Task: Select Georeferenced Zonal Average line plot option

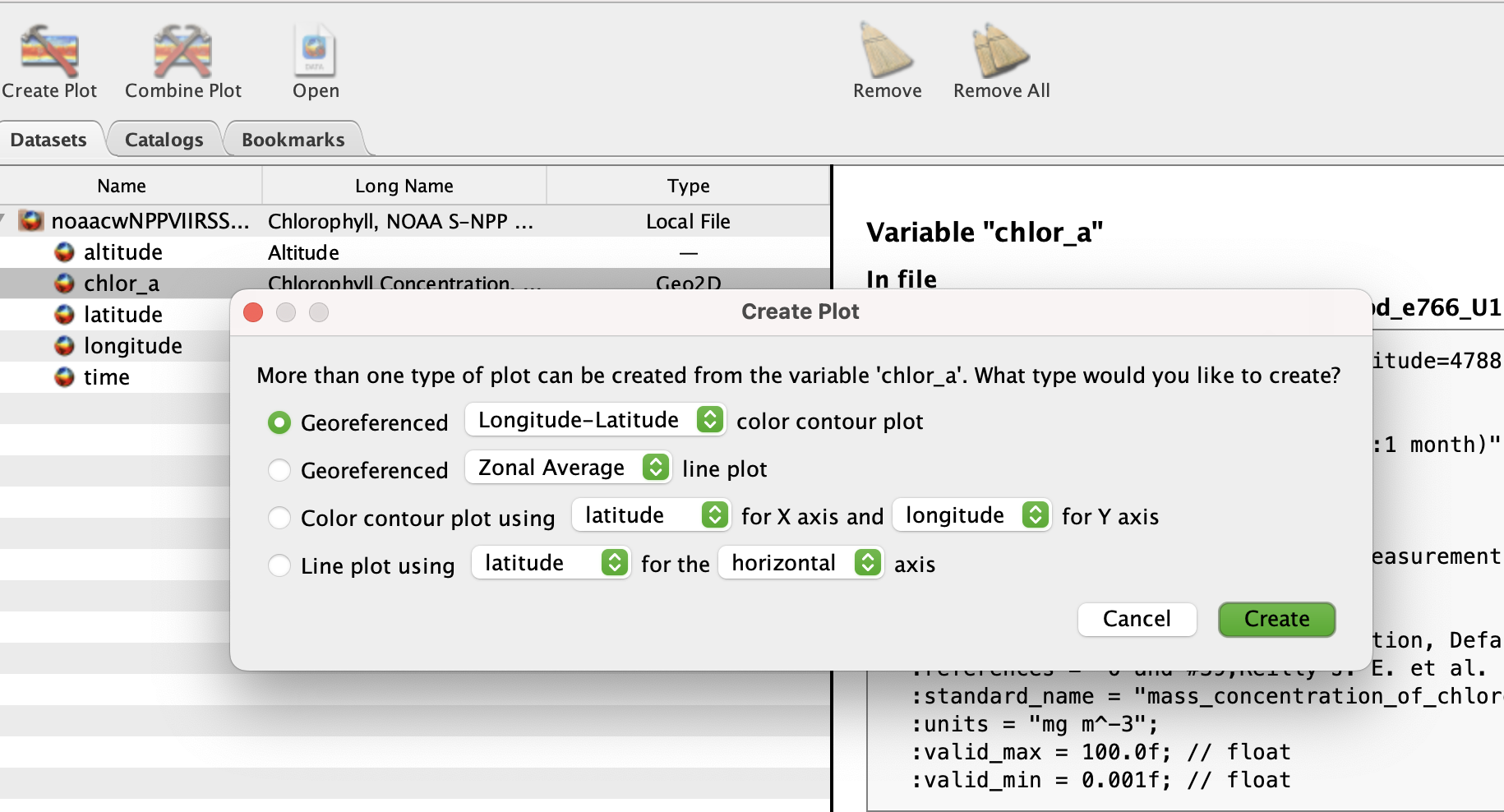Action: pyautogui.click(x=279, y=470)
